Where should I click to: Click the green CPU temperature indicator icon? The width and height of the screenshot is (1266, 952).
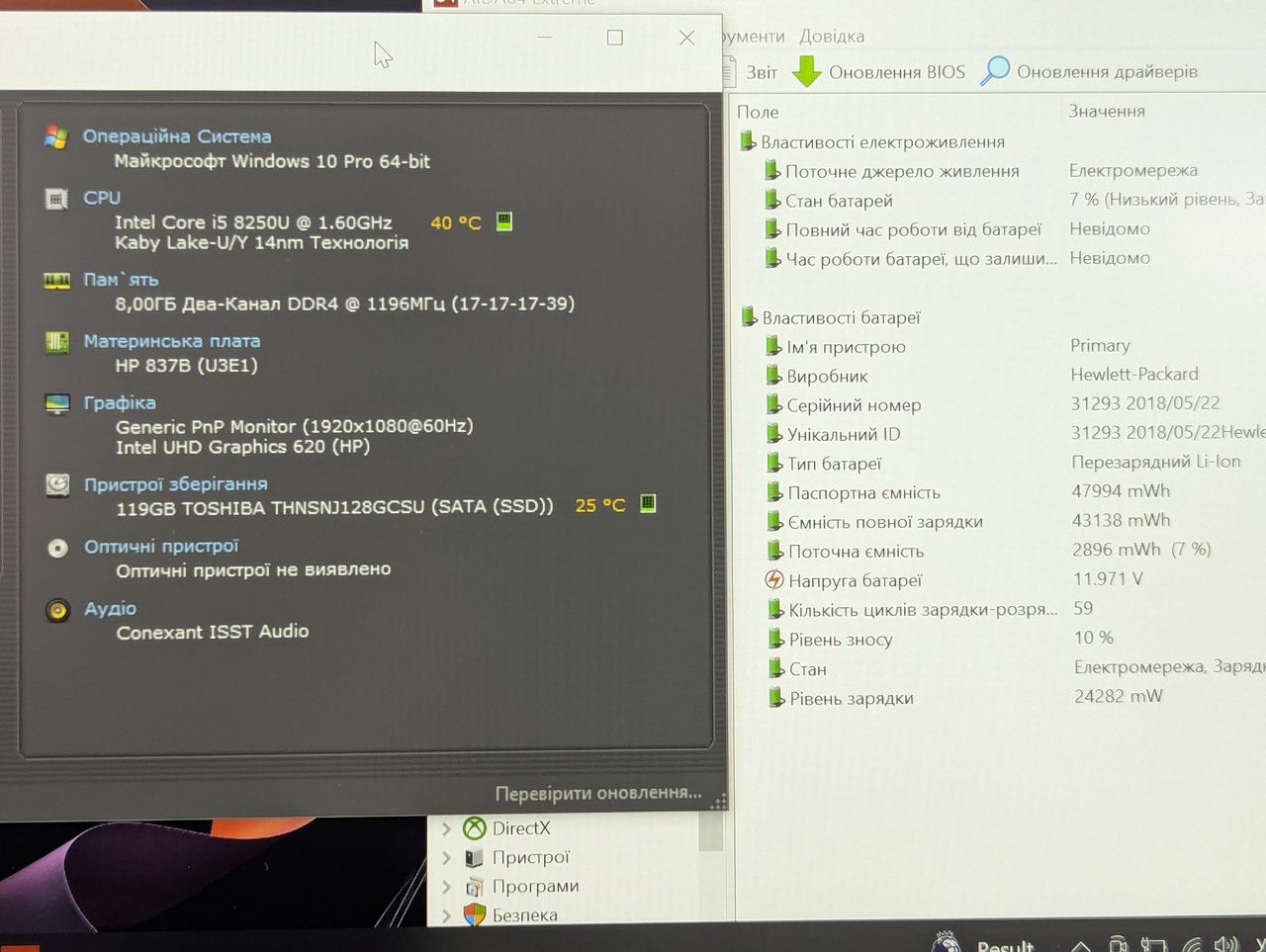(x=504, y=221)
